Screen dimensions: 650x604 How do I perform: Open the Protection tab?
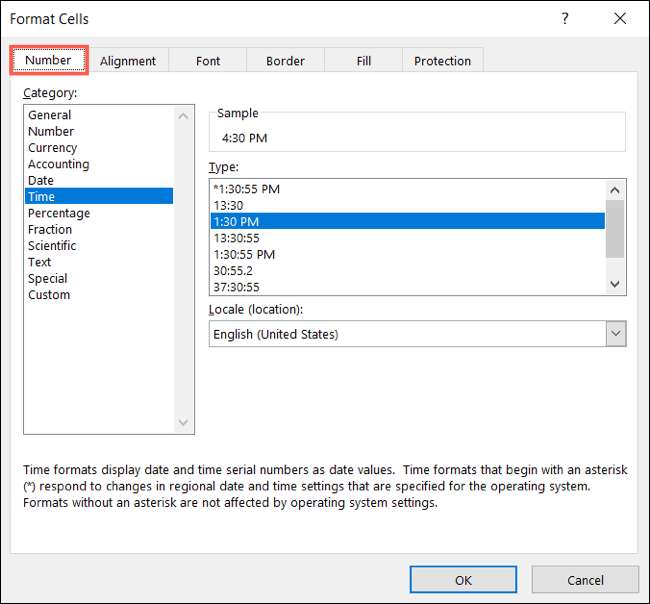[x=442, y=61]
